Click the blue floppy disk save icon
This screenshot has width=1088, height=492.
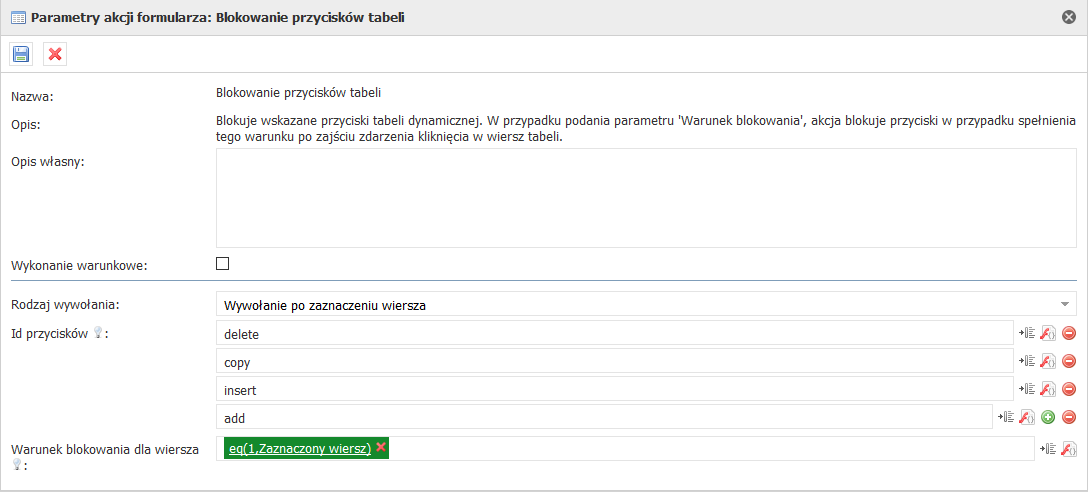point(21,54)
